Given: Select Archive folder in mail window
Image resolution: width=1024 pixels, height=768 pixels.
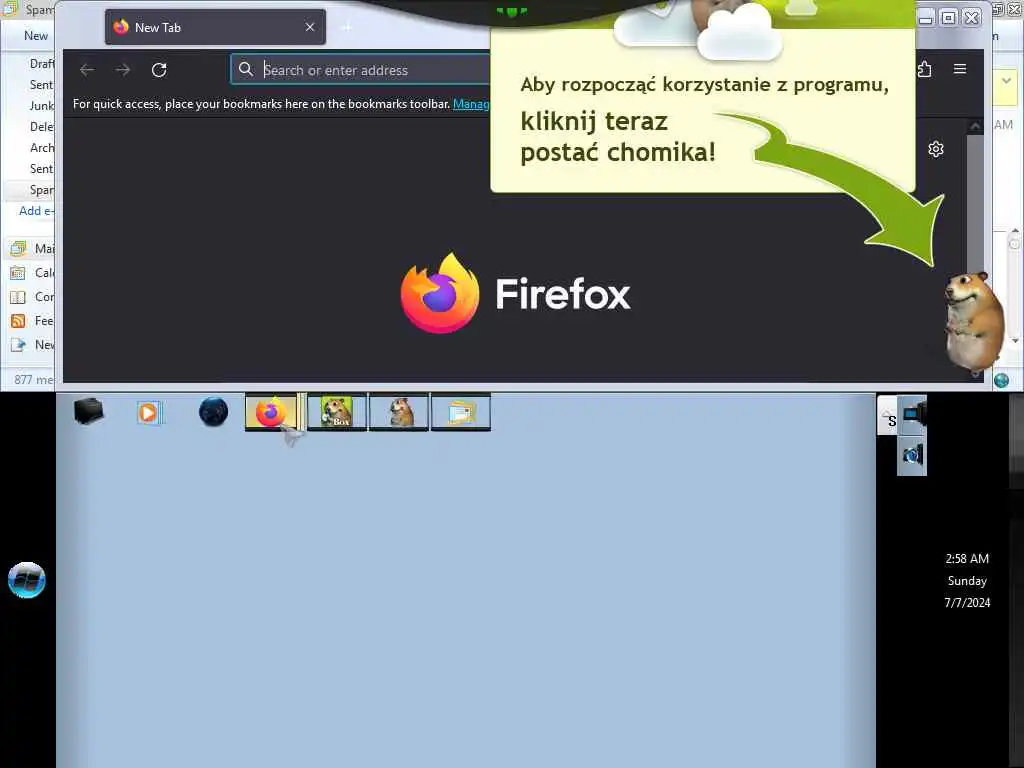Looking at the screenshot, I should coord(42,148).
